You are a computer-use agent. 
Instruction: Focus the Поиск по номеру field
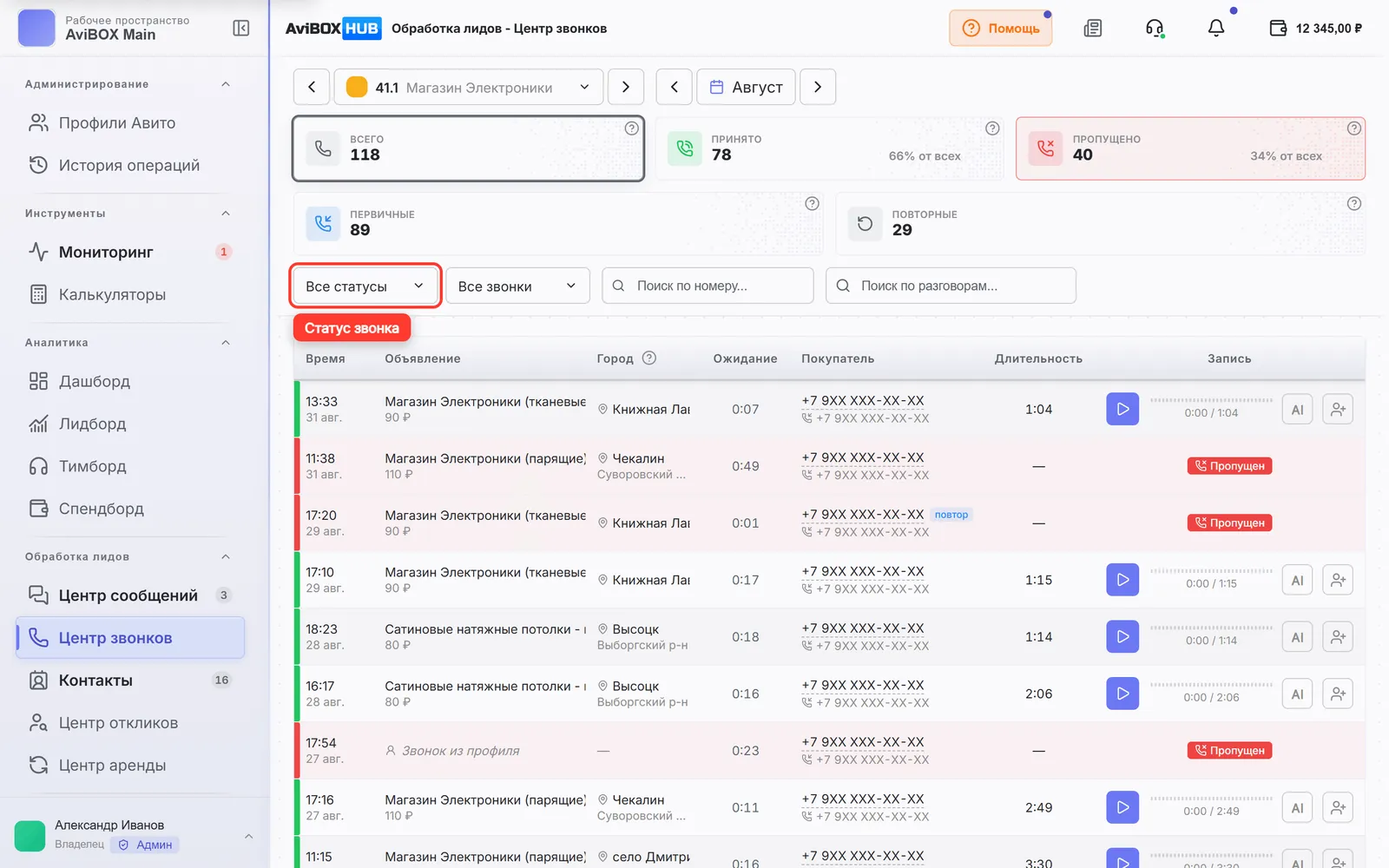[708, 286]
